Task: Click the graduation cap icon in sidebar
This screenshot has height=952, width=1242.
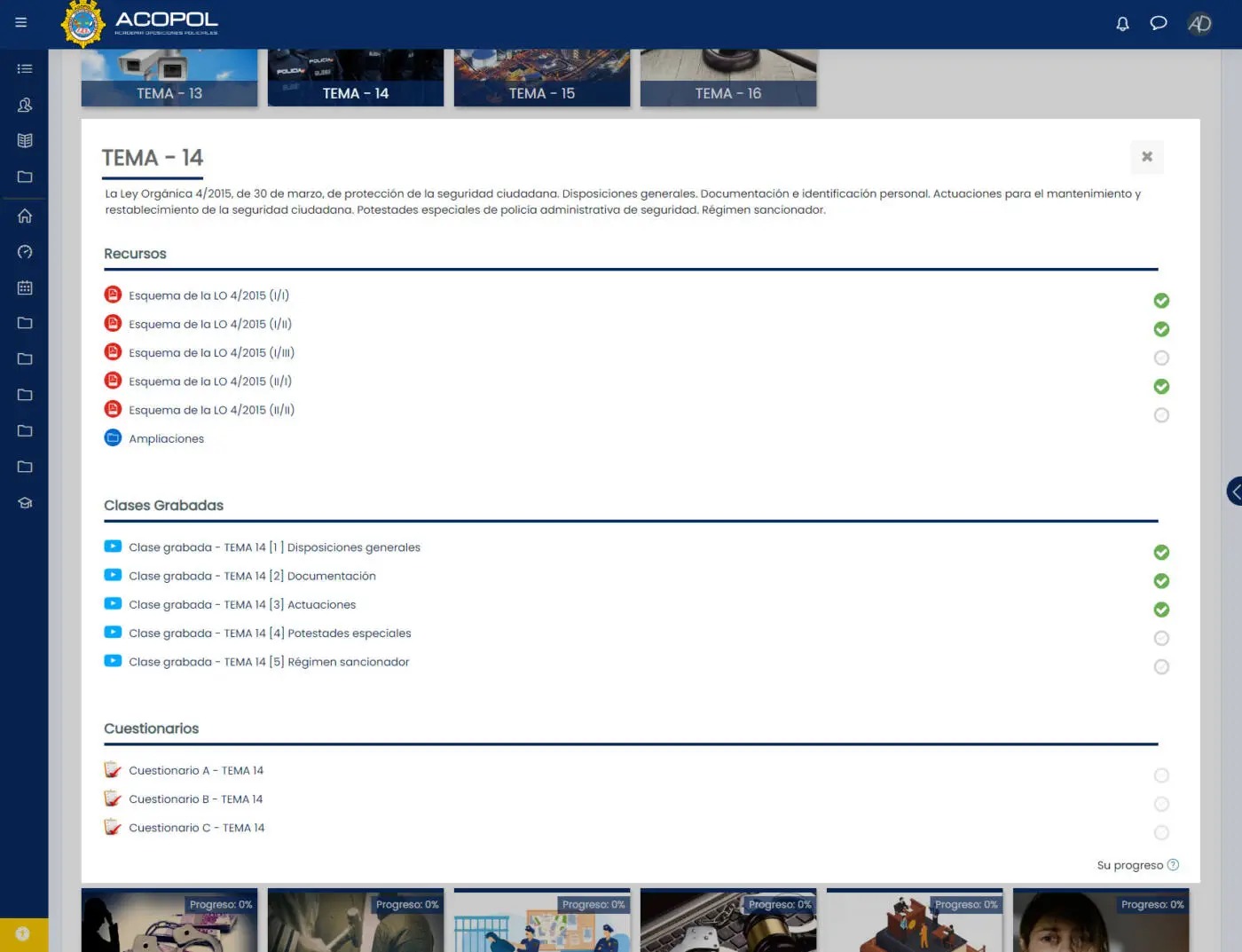Action: click(24, 502)
